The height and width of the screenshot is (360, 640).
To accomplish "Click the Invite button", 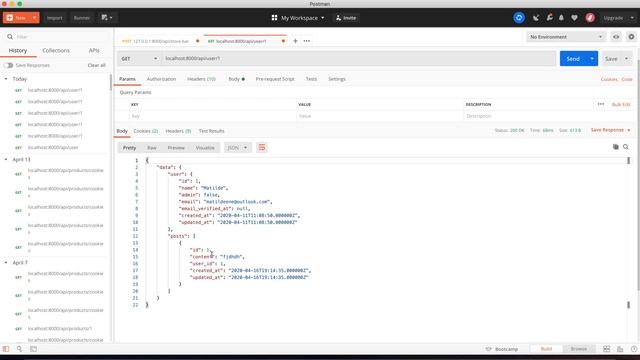I will coord(346,18).
